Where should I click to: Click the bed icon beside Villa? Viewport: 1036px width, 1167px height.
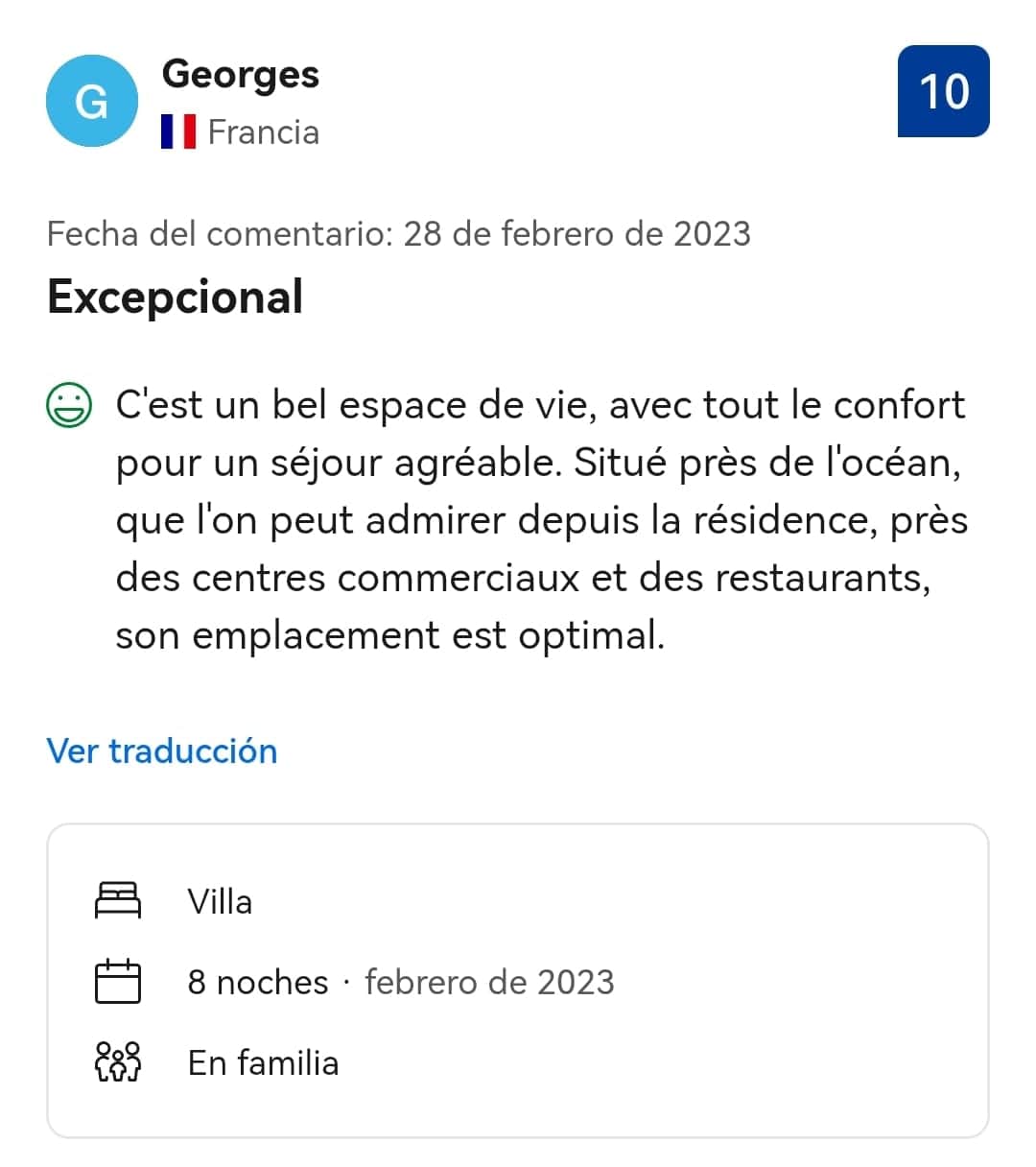click(118, 901)
